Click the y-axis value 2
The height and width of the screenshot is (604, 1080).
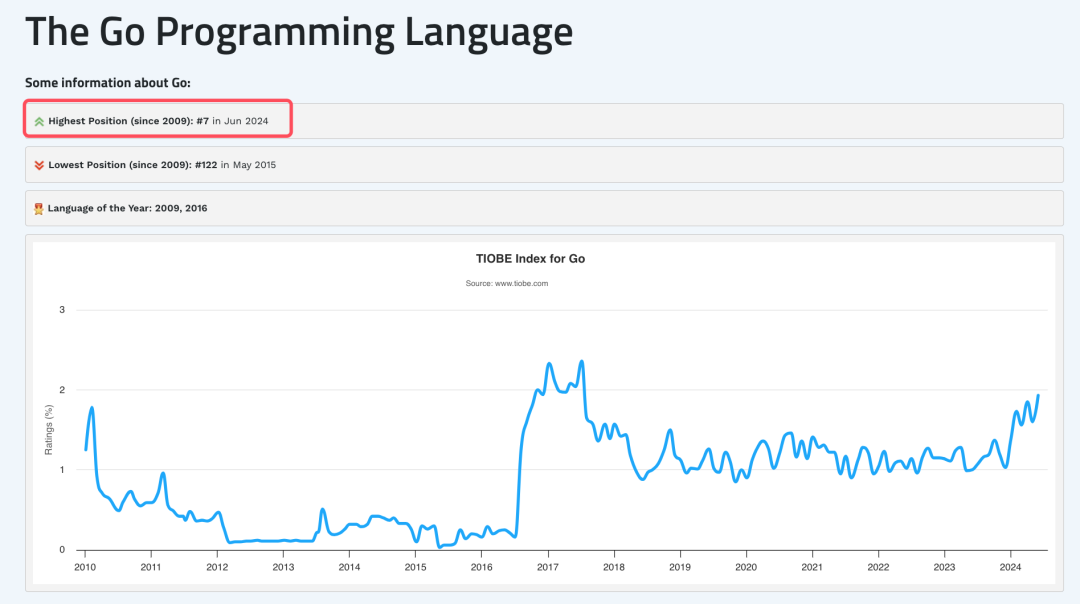coord(62,390)
